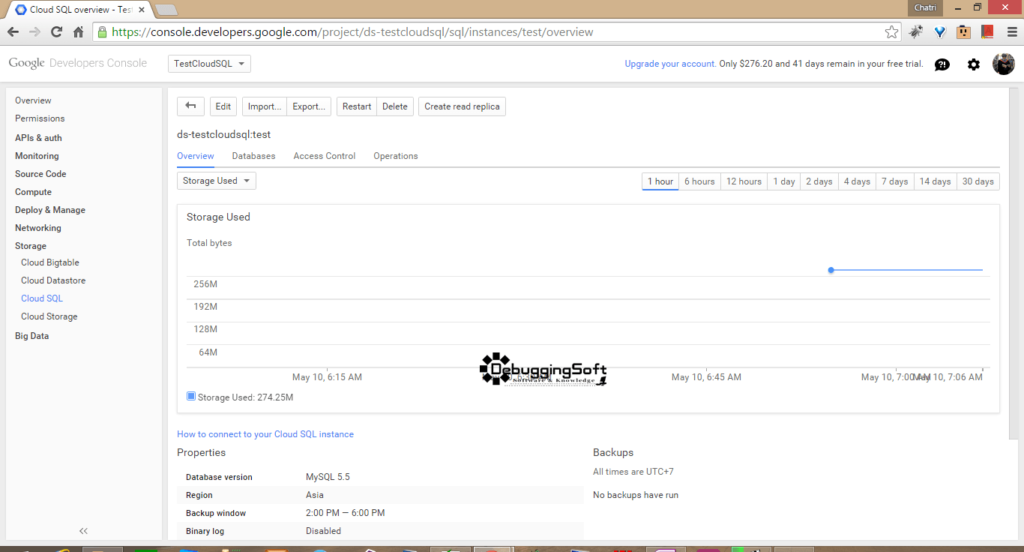This screenshot has height=552, width=1024.
Task: Open the Chrome menu hamburger icon
Action: coord(1012,32)
